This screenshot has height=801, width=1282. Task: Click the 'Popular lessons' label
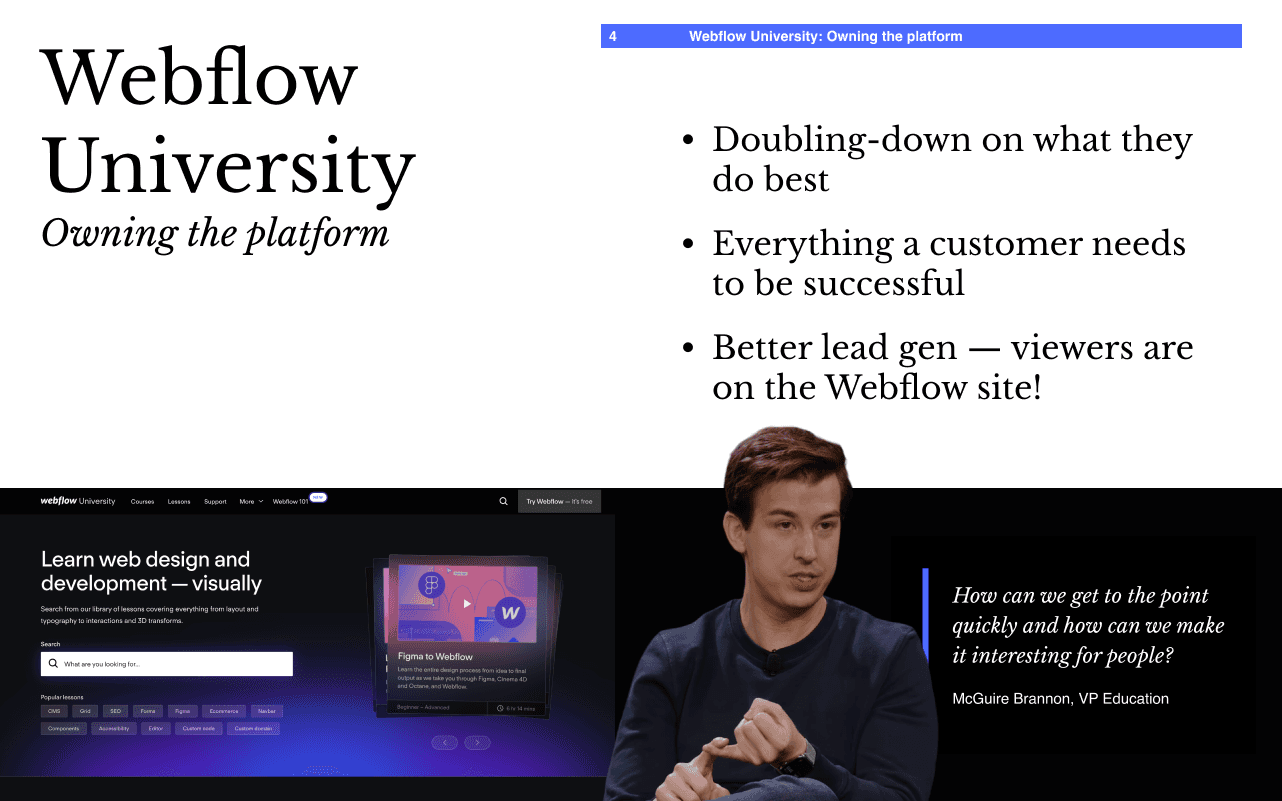pyautogui.click(x=62, y=697)
